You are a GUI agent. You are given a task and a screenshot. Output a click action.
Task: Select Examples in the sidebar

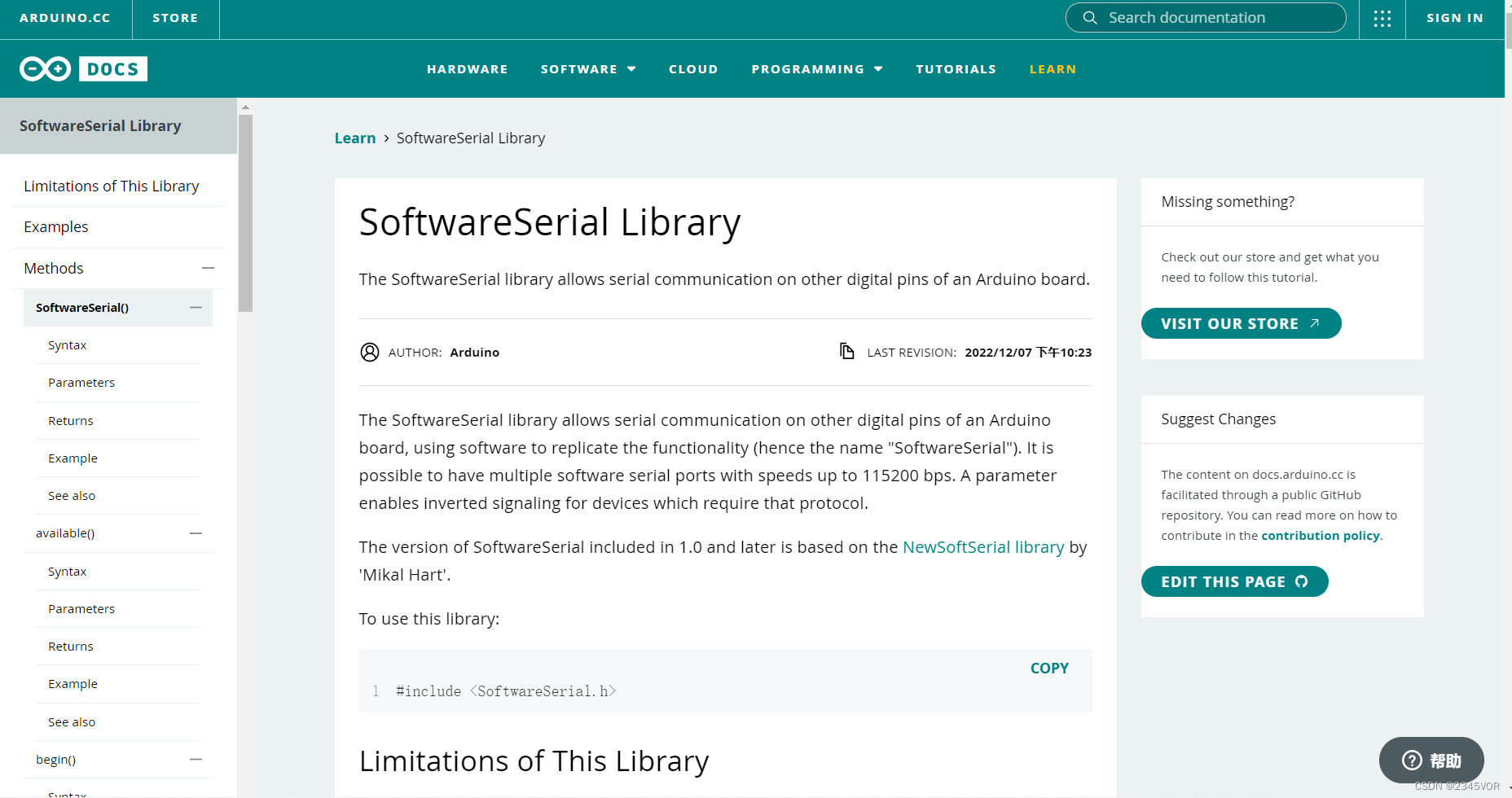point(56,227)
